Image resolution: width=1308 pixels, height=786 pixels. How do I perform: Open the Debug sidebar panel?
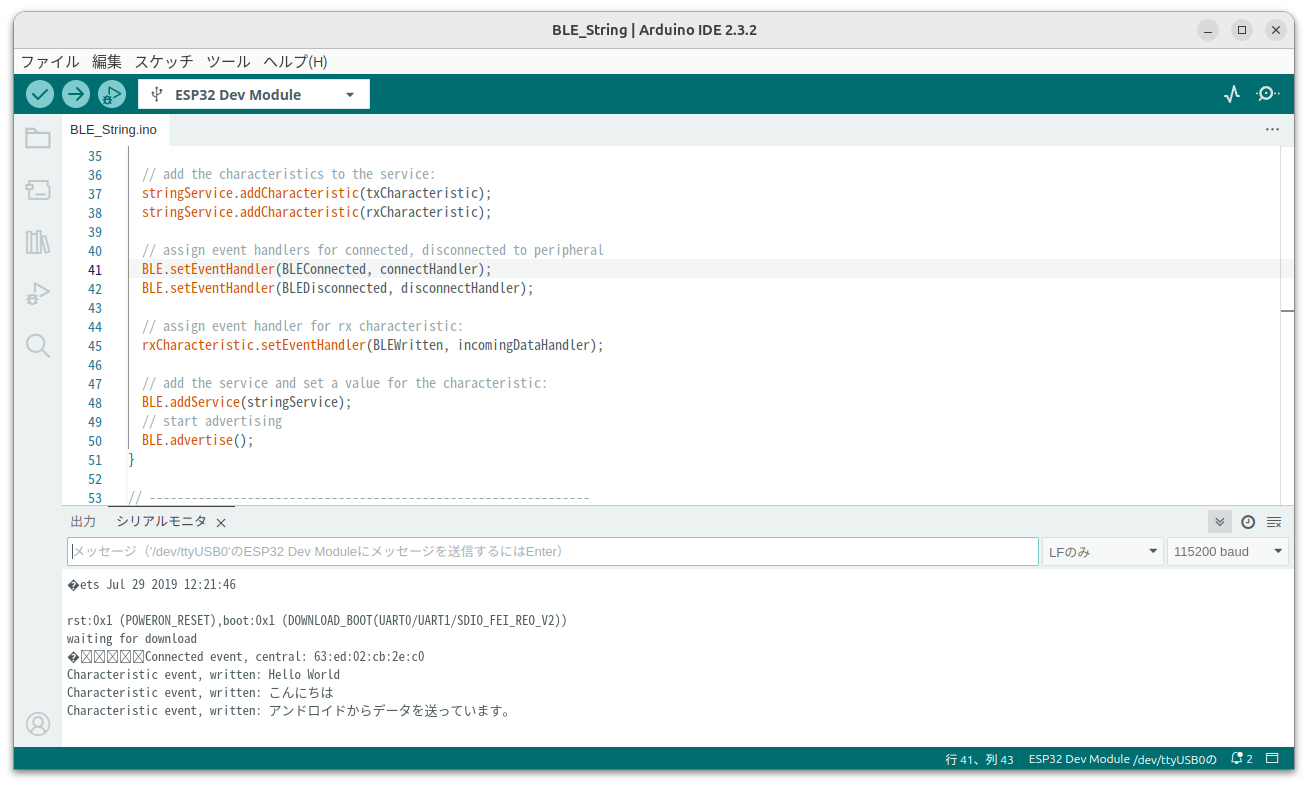38,294
